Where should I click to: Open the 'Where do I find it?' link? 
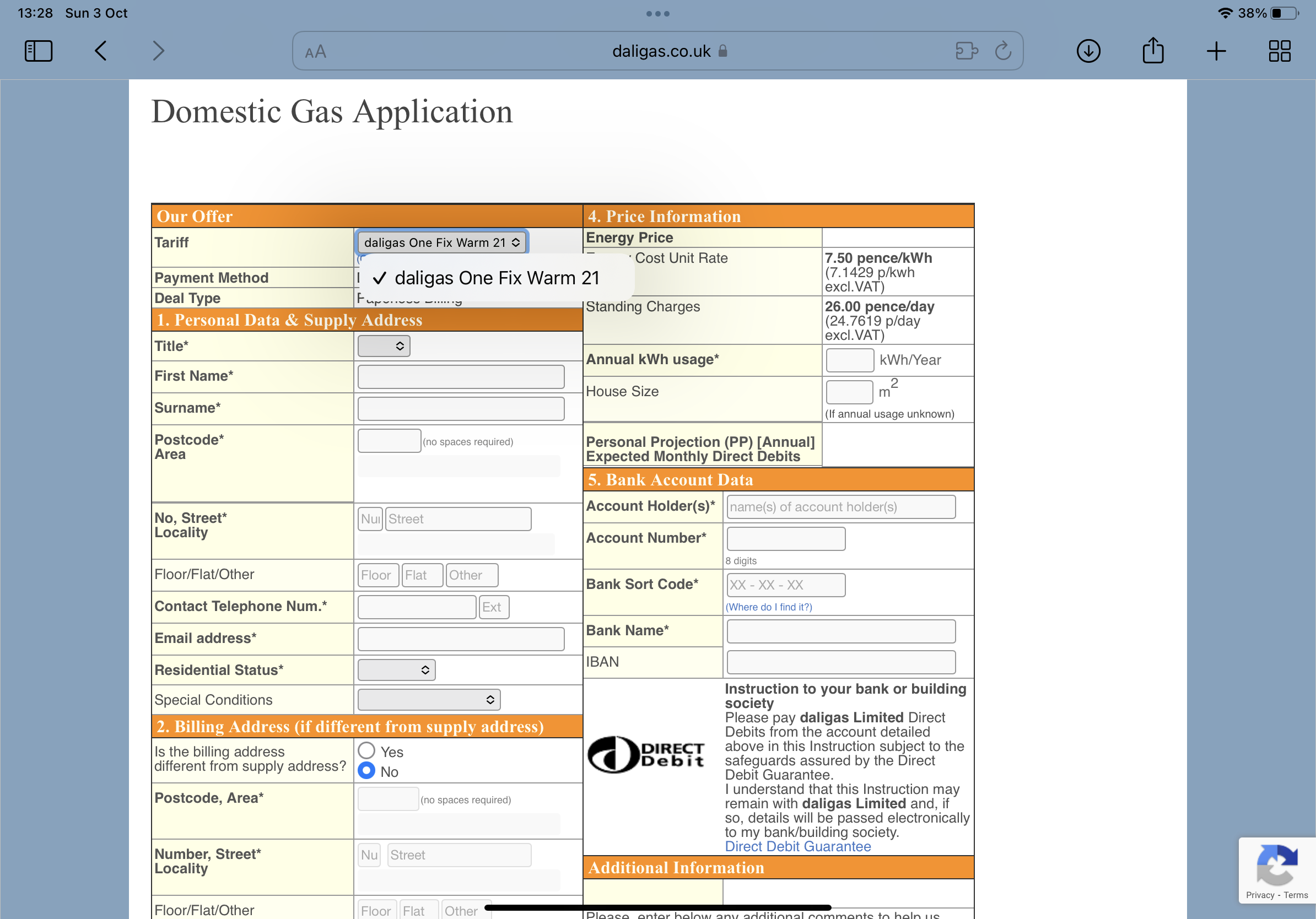pos(769,607)
